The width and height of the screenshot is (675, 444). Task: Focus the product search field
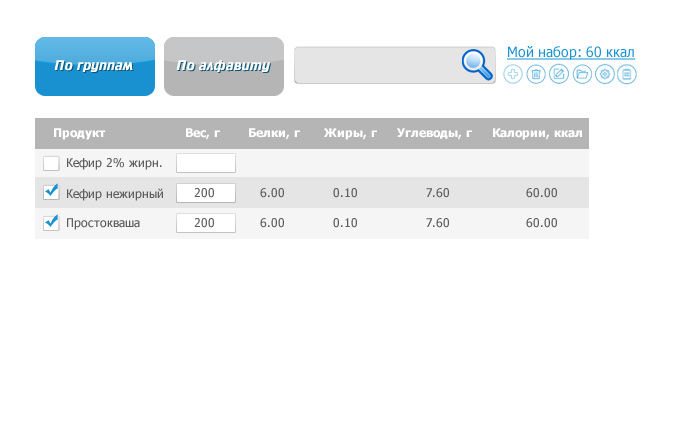pyautogui.click(x=395, y=65)
